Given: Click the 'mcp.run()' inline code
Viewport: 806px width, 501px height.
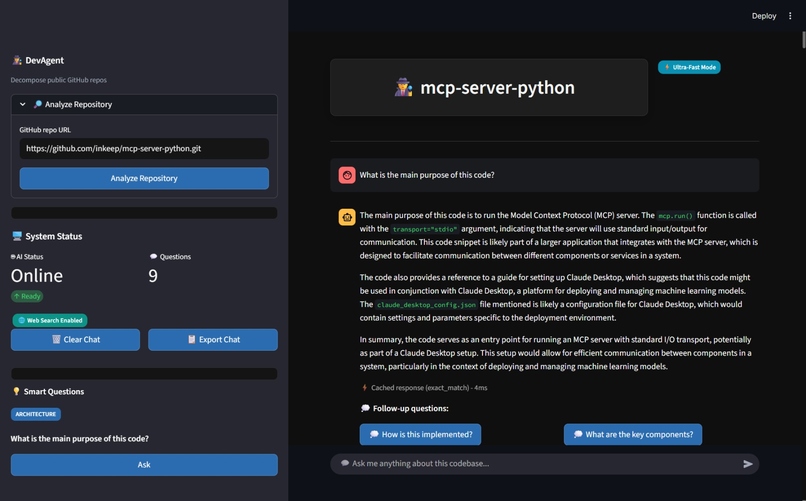Looking at the screenshot, I should coord(675,216).
